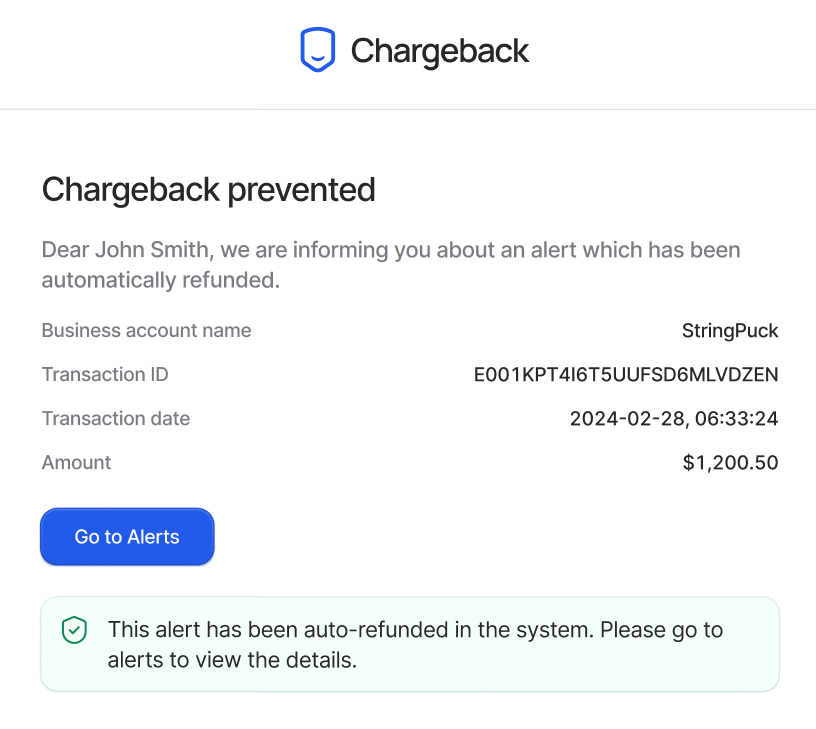This screenshot has height=729, width=816.
Task: Click the Amount label
Action: pyautogui.click(x=76, y=463)
